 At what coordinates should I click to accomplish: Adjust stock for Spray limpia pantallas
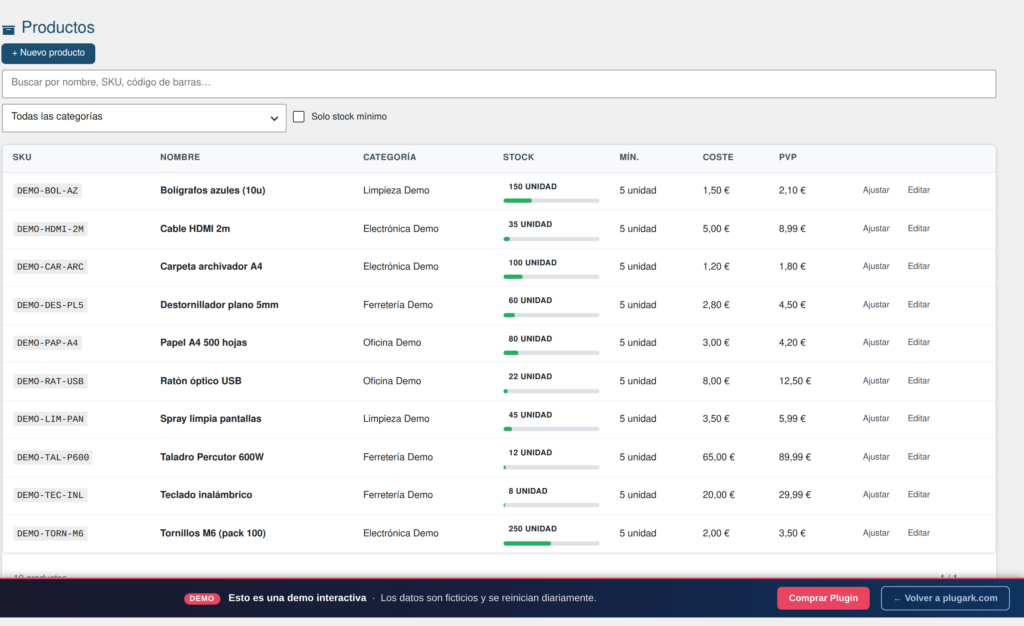point(876,418)
